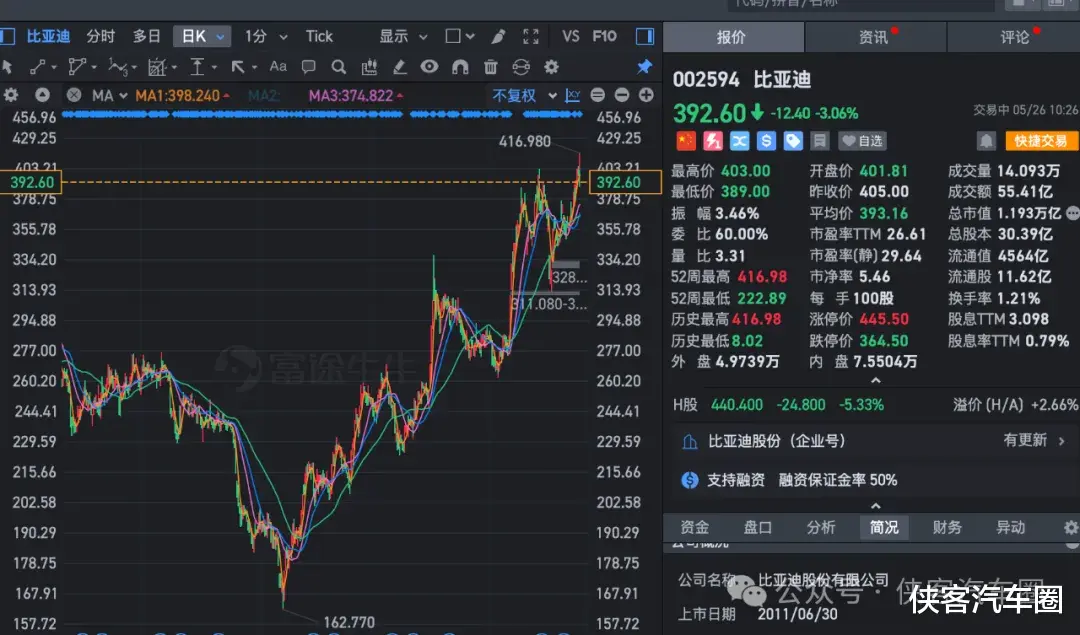This screenshot has height=635, width=1080.
Task: Click the blue shuffle connect icon
Action: click(x=740, y=141)
